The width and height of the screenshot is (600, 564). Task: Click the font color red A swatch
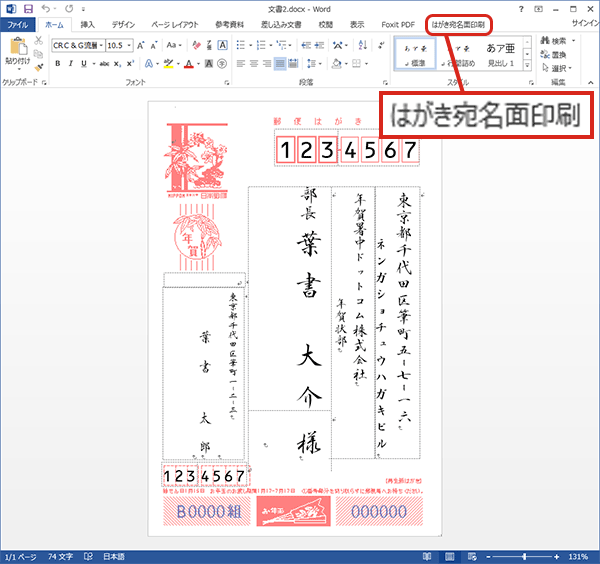(x=189, y=64)
